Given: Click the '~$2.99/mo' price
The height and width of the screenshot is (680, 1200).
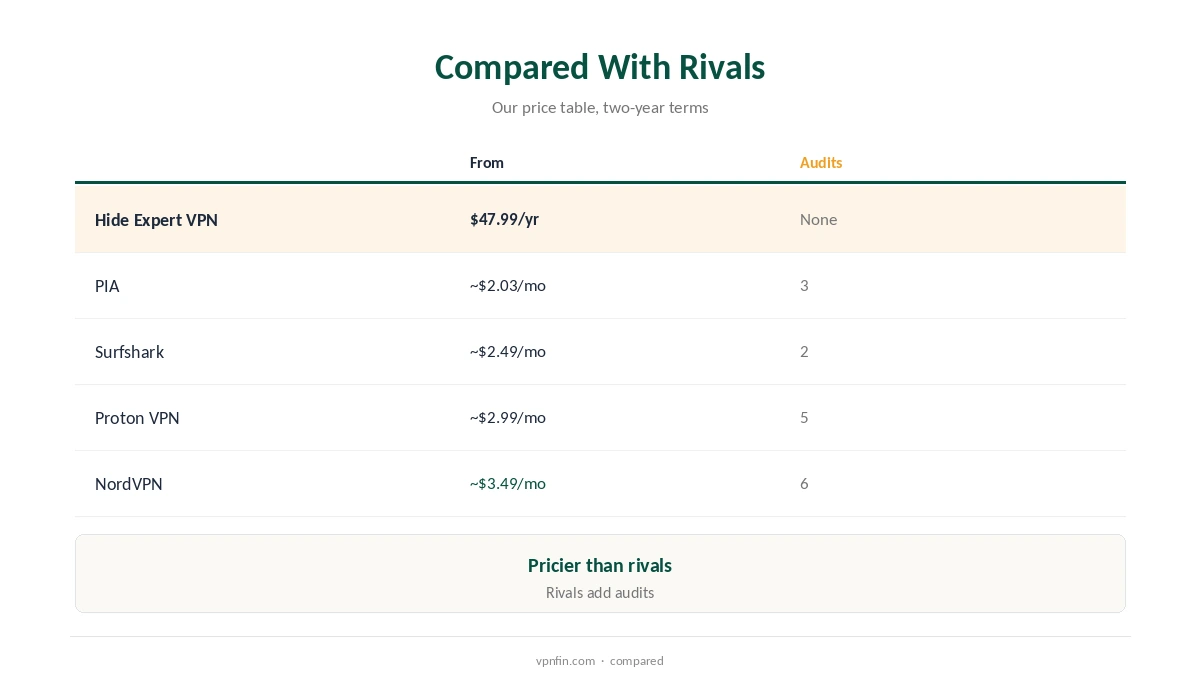Looking at the screenshot, I should click(x=508, y=417).
